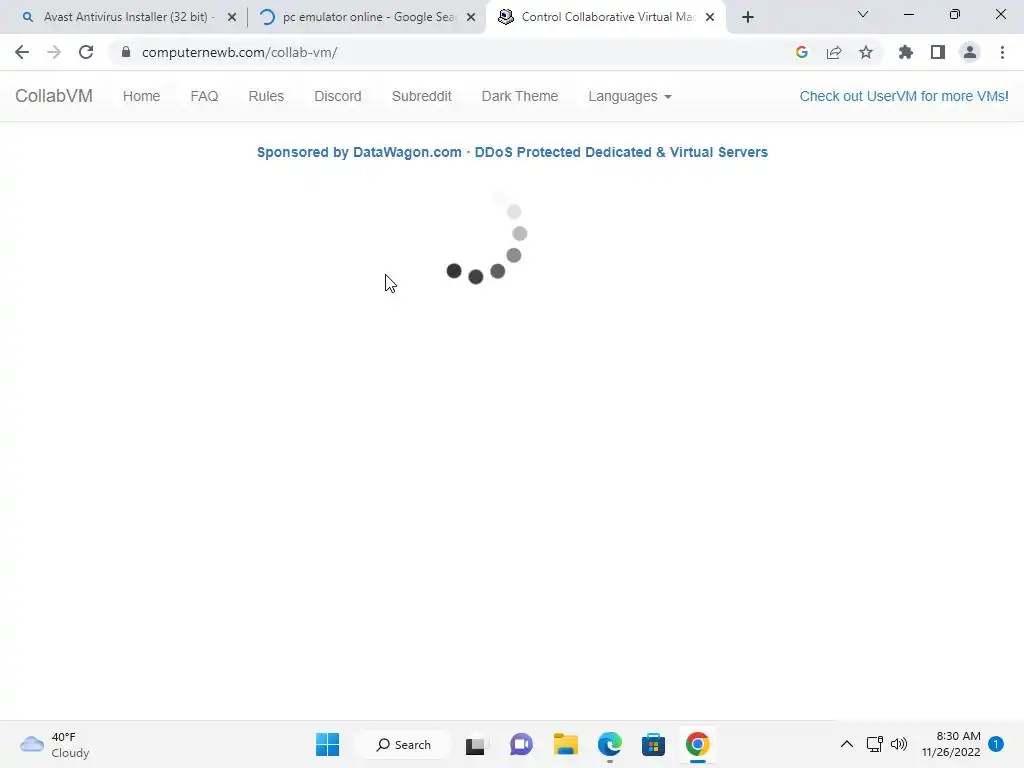The image size is (1024, 768).
Task: Share this page via the share icon
Action: click(x=833, y=52)
